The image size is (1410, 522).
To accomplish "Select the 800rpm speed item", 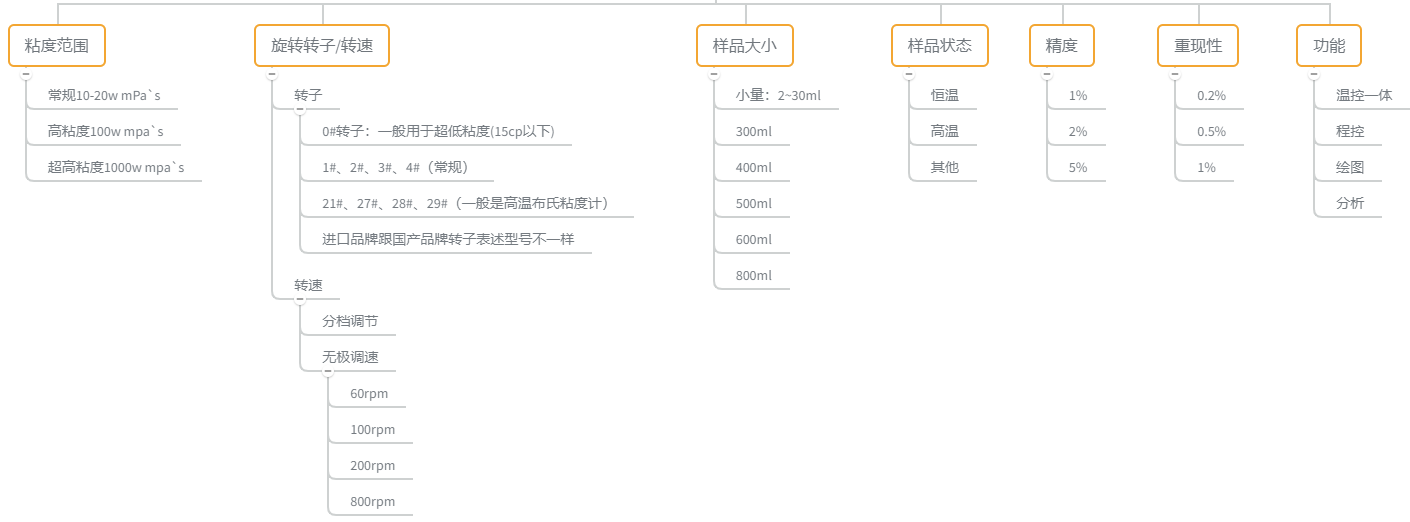I will 372,502.
